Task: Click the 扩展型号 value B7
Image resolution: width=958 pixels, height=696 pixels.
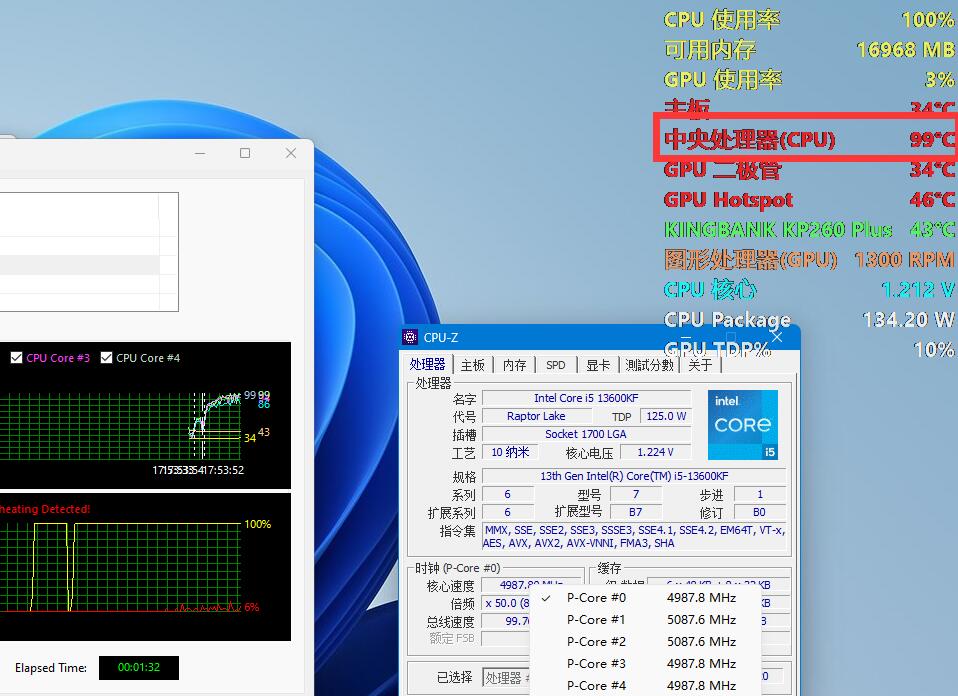Action: click(636, 512)
